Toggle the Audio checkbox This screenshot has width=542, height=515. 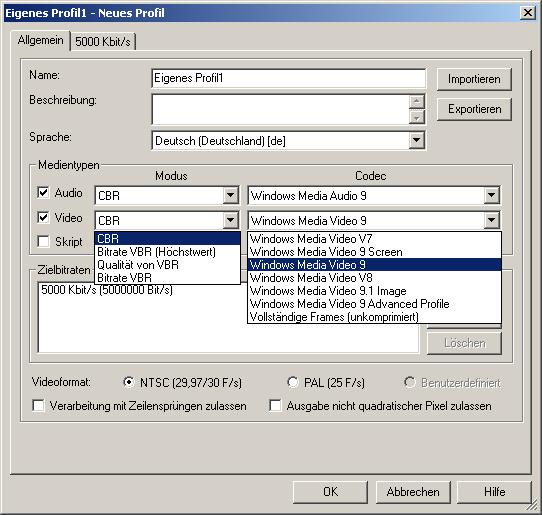[43, 193]
